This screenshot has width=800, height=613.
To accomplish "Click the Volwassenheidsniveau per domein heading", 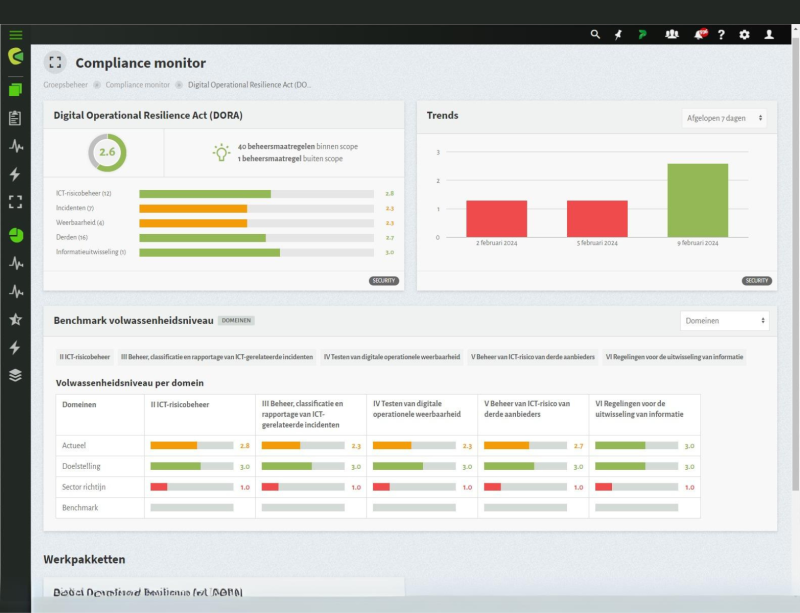I will (130, 383).
